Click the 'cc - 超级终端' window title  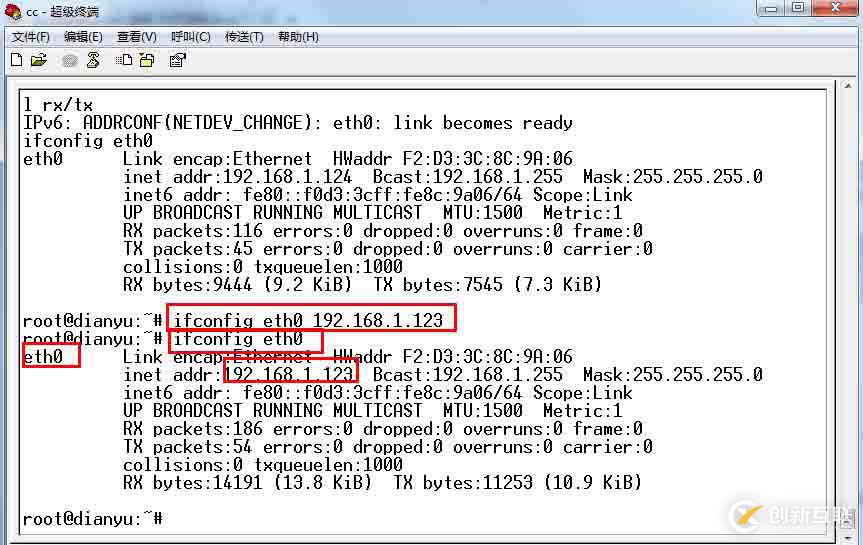tap(63, 12)
